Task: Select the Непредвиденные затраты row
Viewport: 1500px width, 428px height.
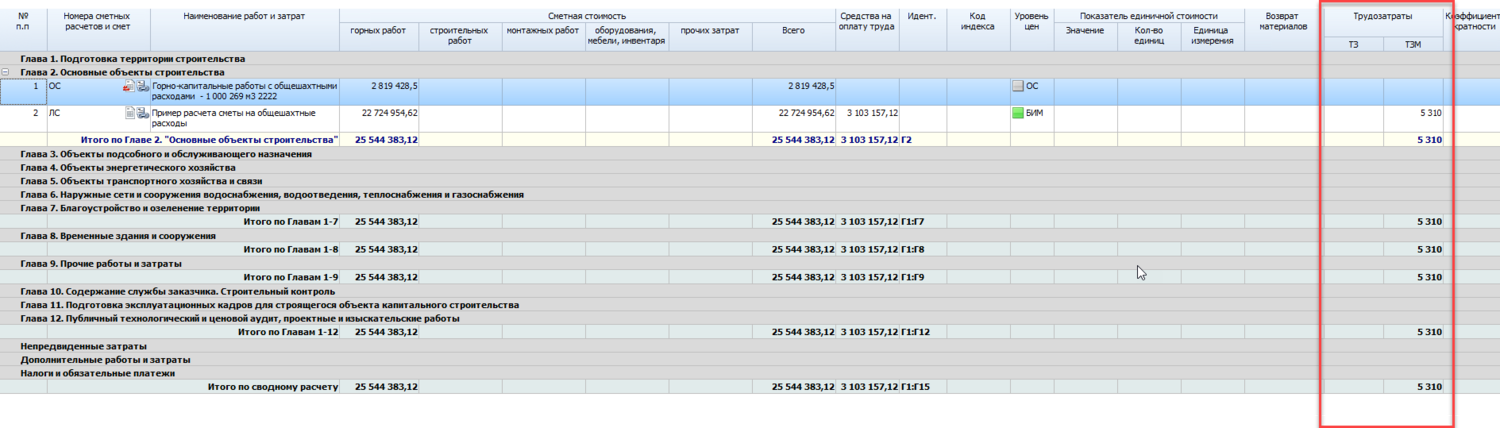Action: point(750,346)
